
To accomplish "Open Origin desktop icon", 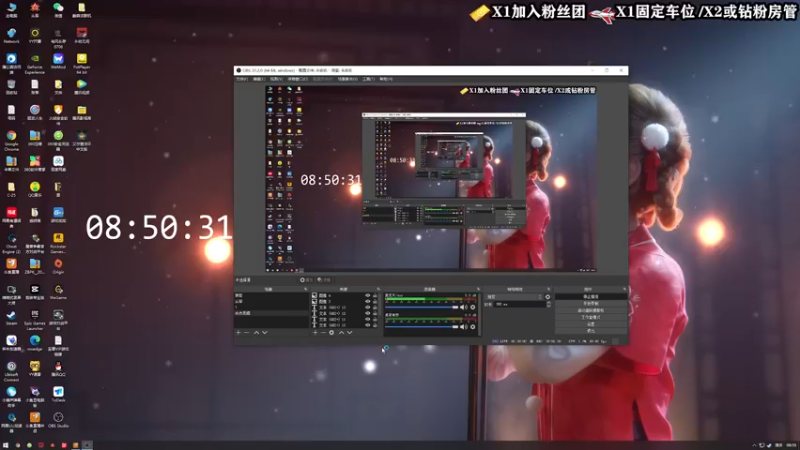I will (x=58, y=266).
